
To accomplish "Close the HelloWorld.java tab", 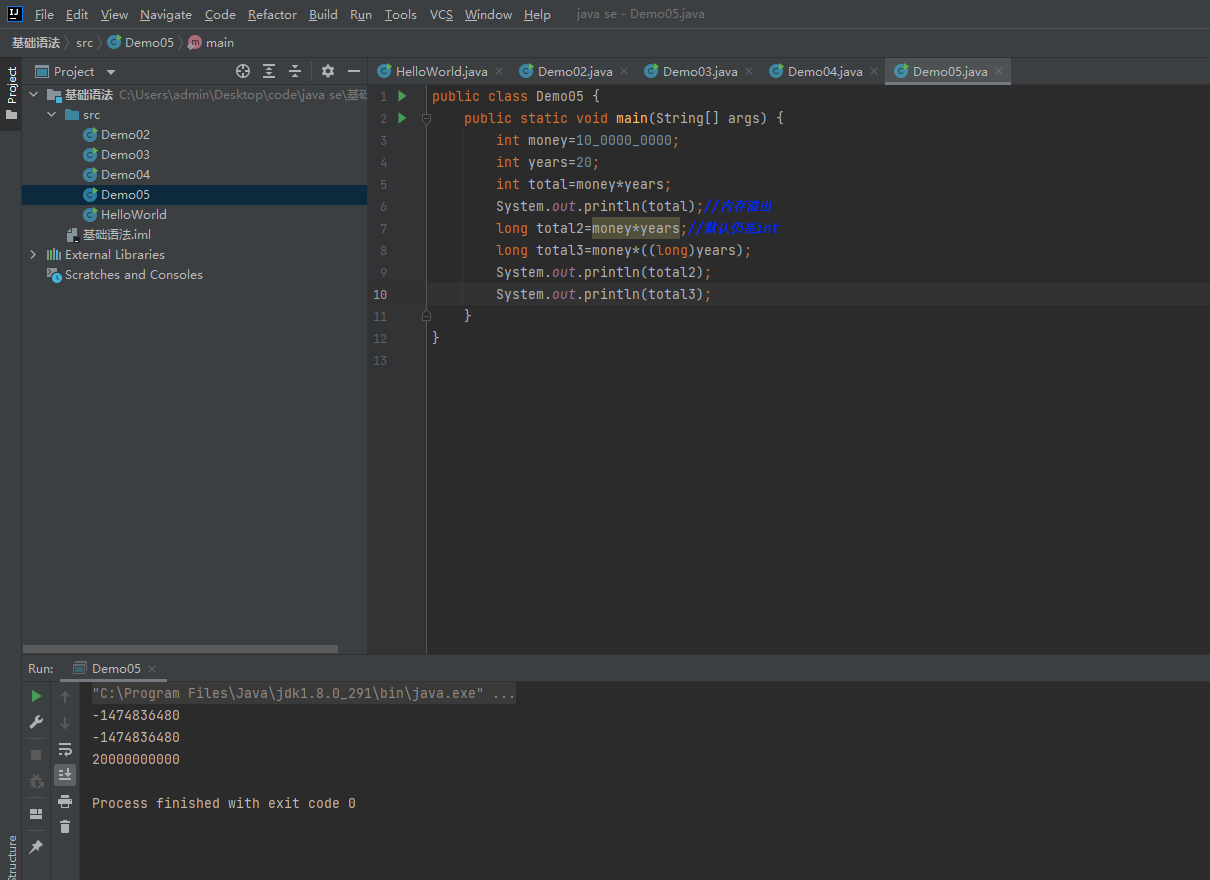I will pos(499,71).
